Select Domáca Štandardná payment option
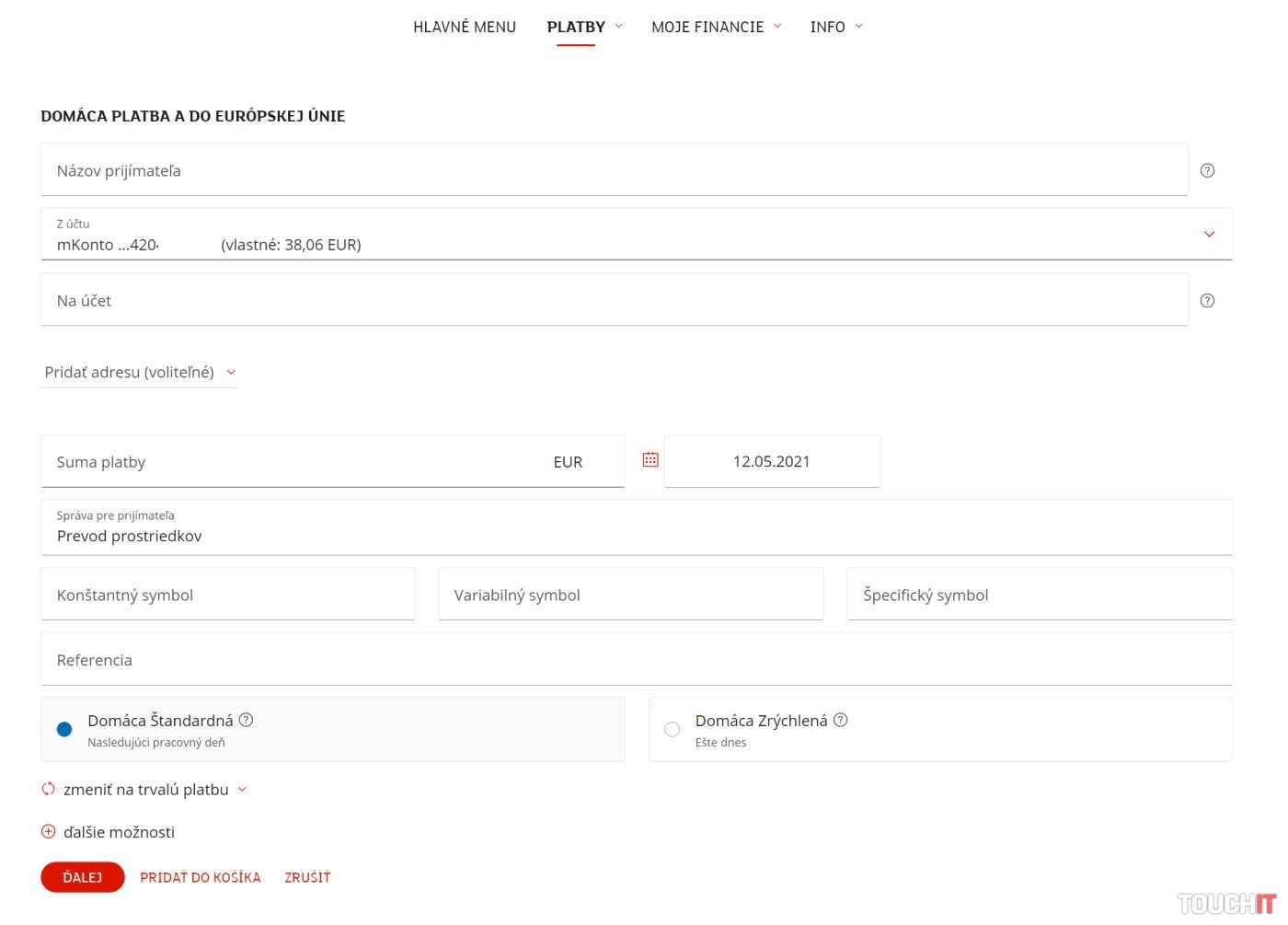This screenshot has height=925, width=1288. [64, 729]
